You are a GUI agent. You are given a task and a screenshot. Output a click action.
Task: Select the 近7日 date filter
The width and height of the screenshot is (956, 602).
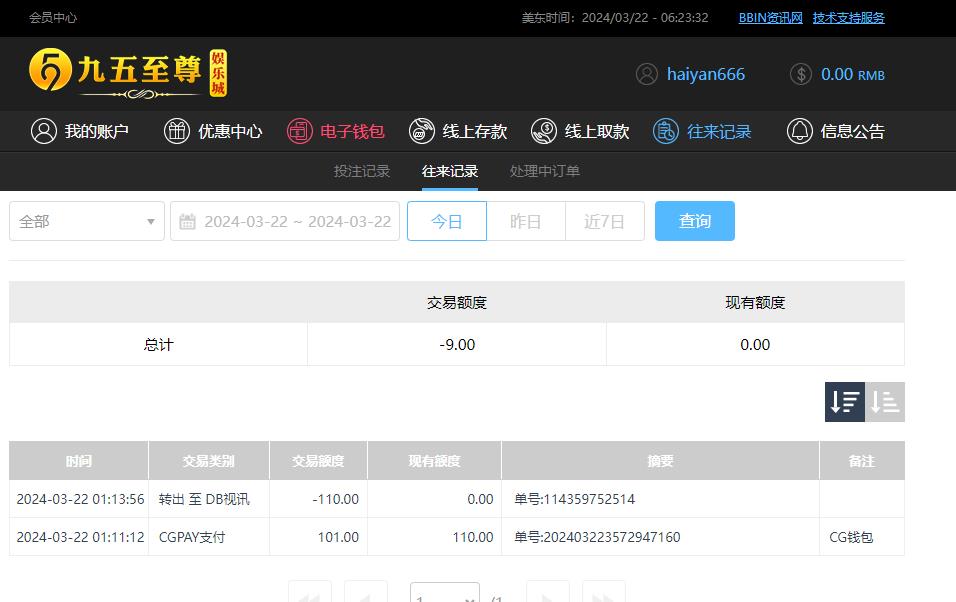604,221
